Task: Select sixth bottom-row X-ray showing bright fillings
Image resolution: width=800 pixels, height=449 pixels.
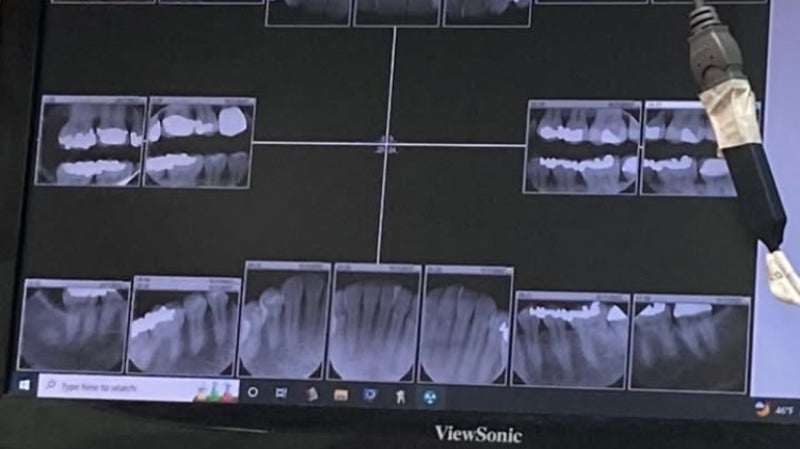Action: coord(570,340)
